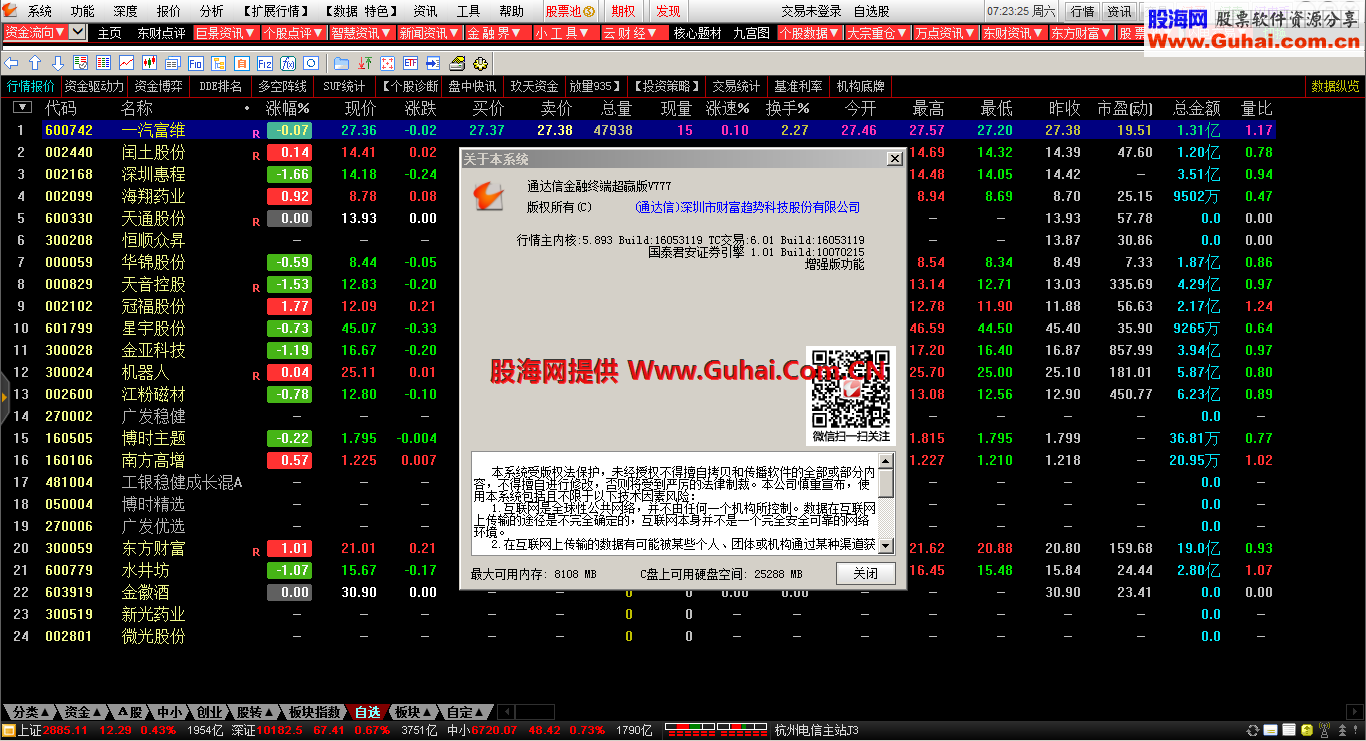Open the 资金流向 dropdown combo box
Viewport: 1366px width, 741px height.
pyautogui.click(x=45, y=32)
